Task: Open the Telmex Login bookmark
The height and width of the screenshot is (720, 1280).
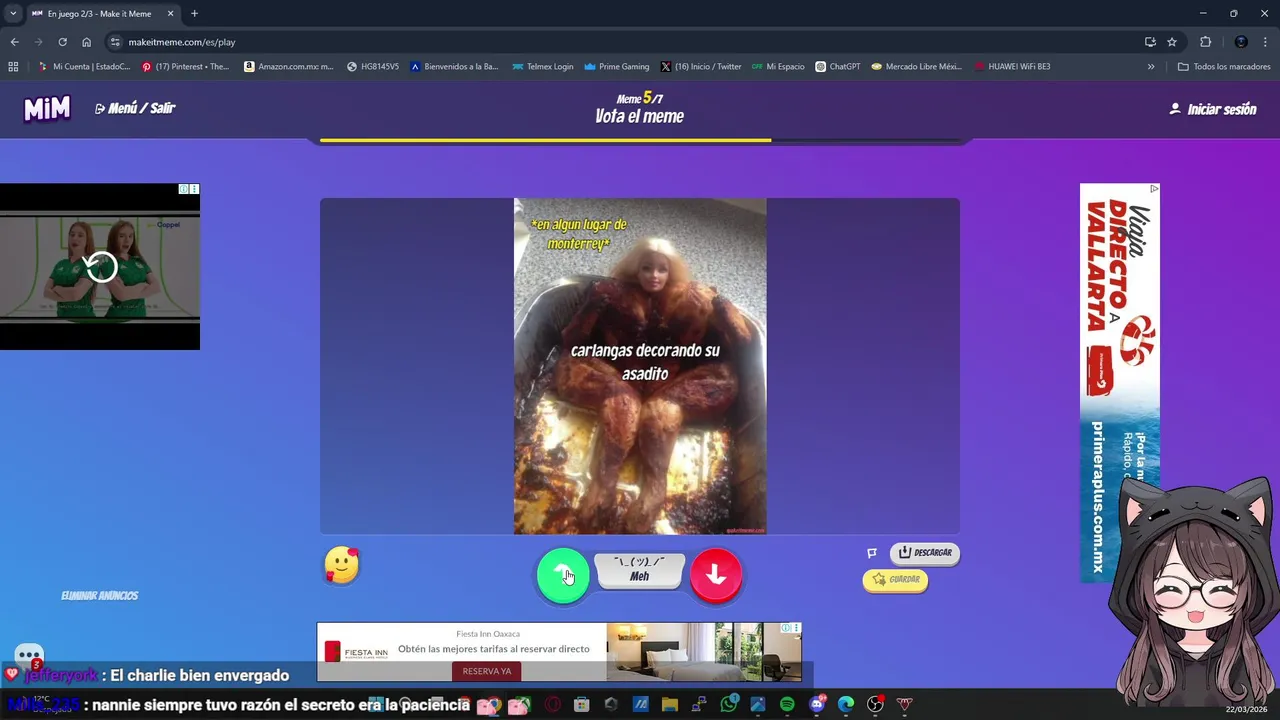Action: tap(543, 67)
